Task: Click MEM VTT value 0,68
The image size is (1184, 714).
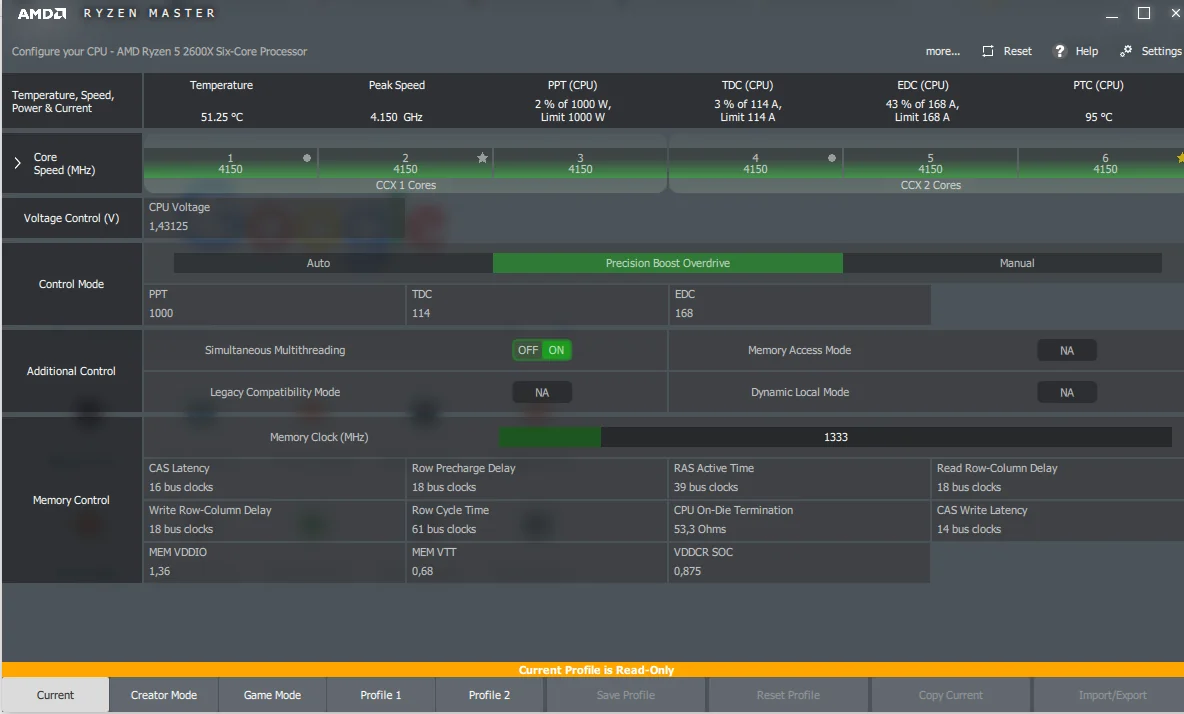Action: pyautogui.click(x=422, y=571)
